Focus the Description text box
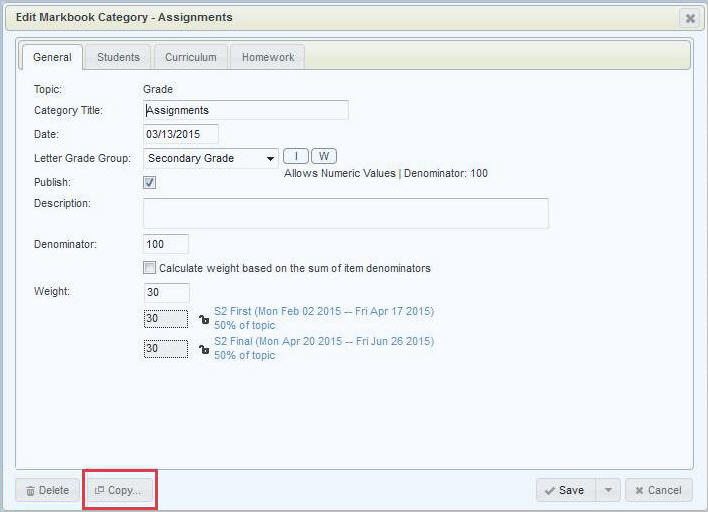 click(x=346, y=213)
